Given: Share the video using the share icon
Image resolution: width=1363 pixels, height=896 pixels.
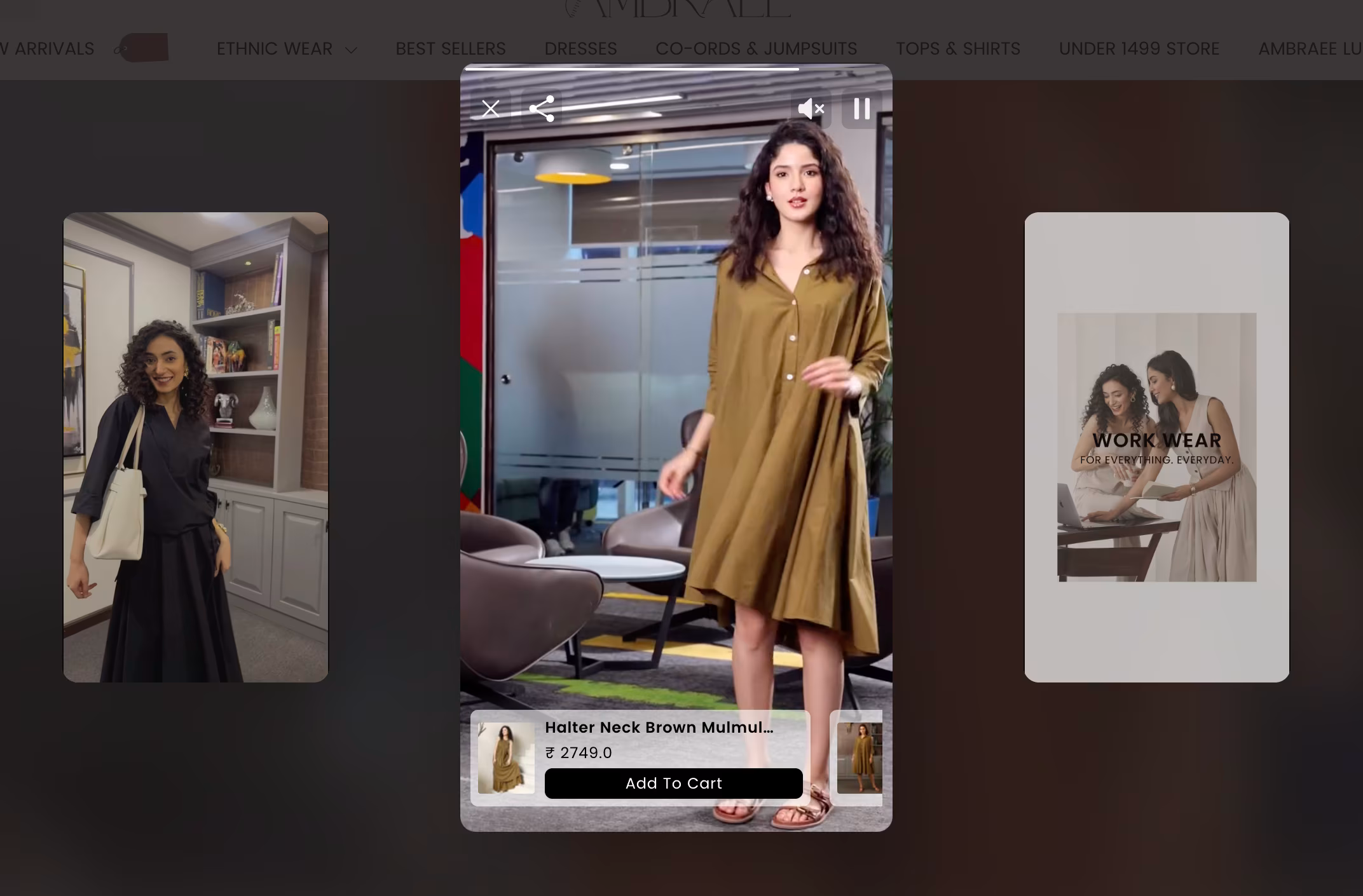Looking at the screenshot, I should (x=542, y=109).
